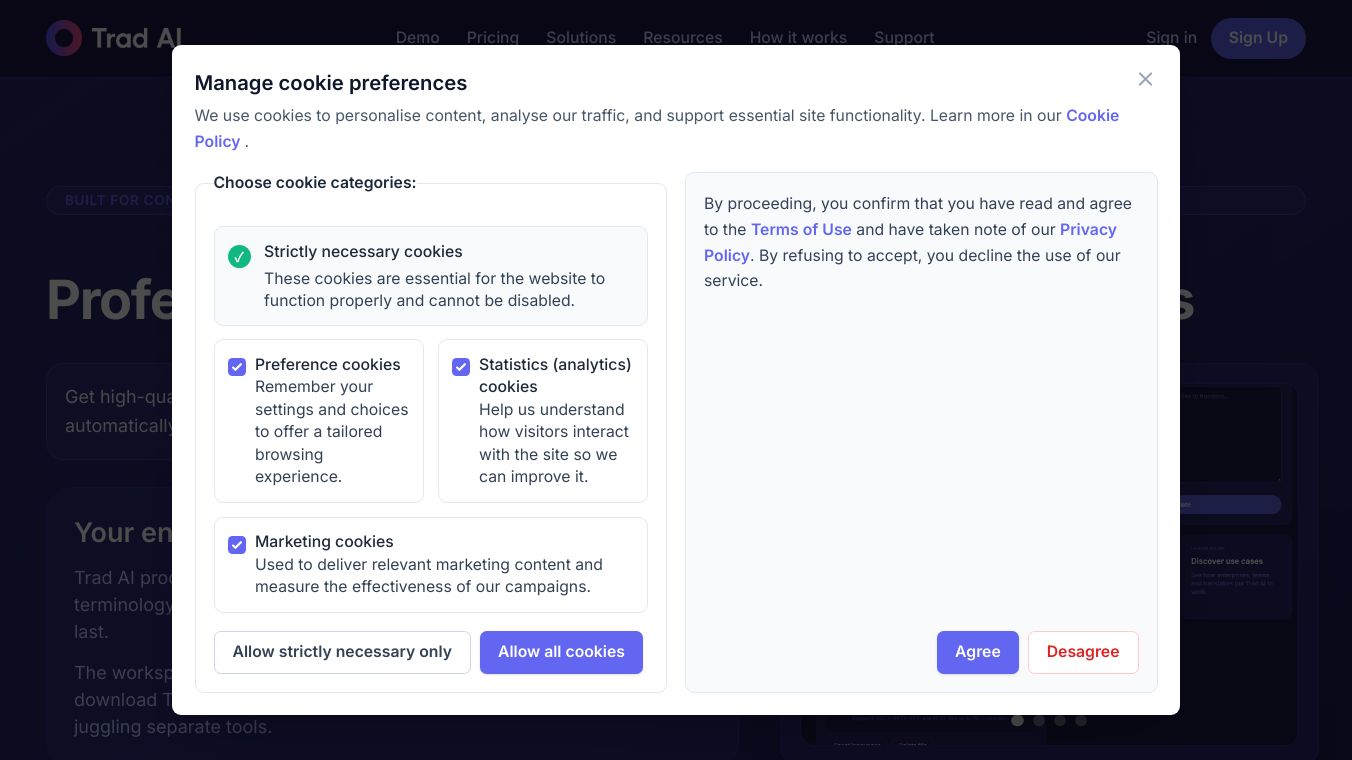Click the Desagree button
This screenshot has height=760, width=1352.
tap(1082, 652)
